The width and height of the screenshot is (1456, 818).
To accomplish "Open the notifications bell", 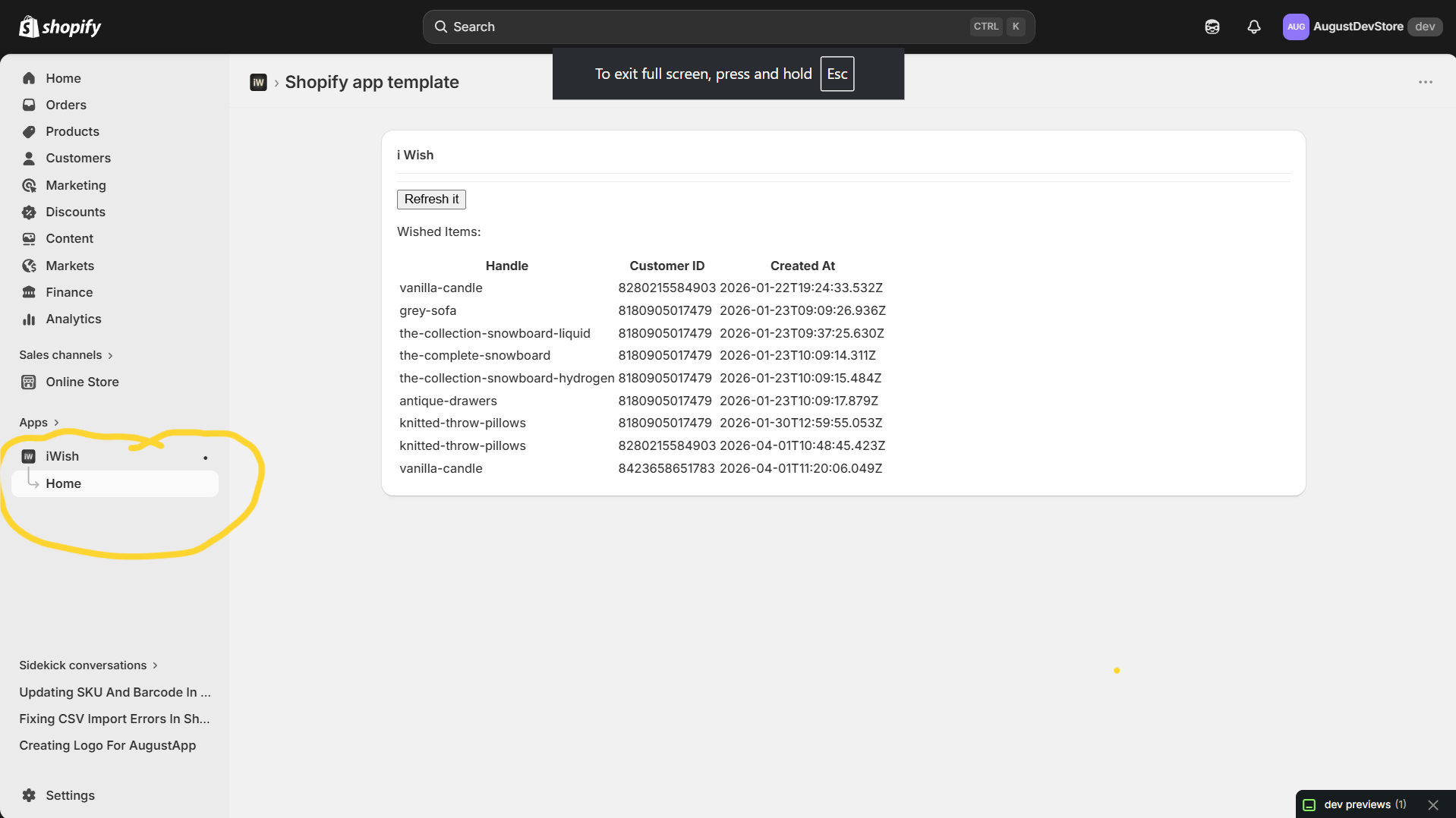I will click(x=1254, y=27).
